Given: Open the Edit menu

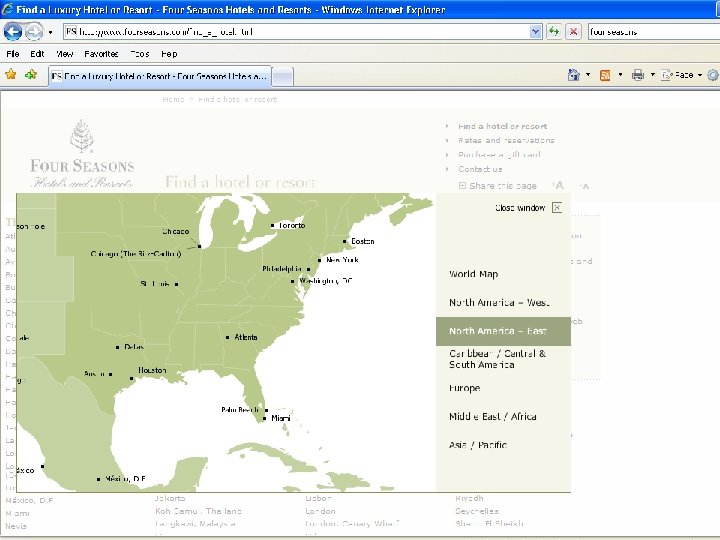Looking at the screenshot, I should [x=37, y=54].
